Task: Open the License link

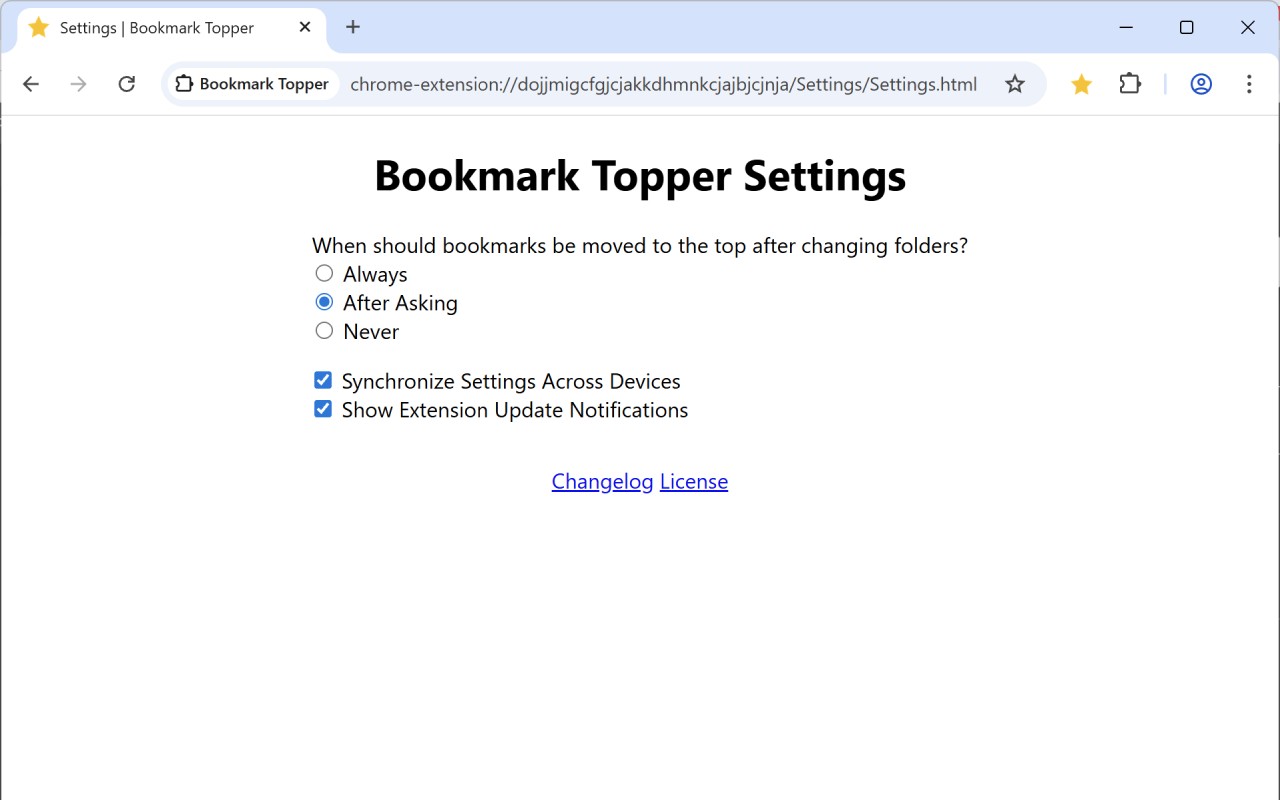Action: click(694, 481)
